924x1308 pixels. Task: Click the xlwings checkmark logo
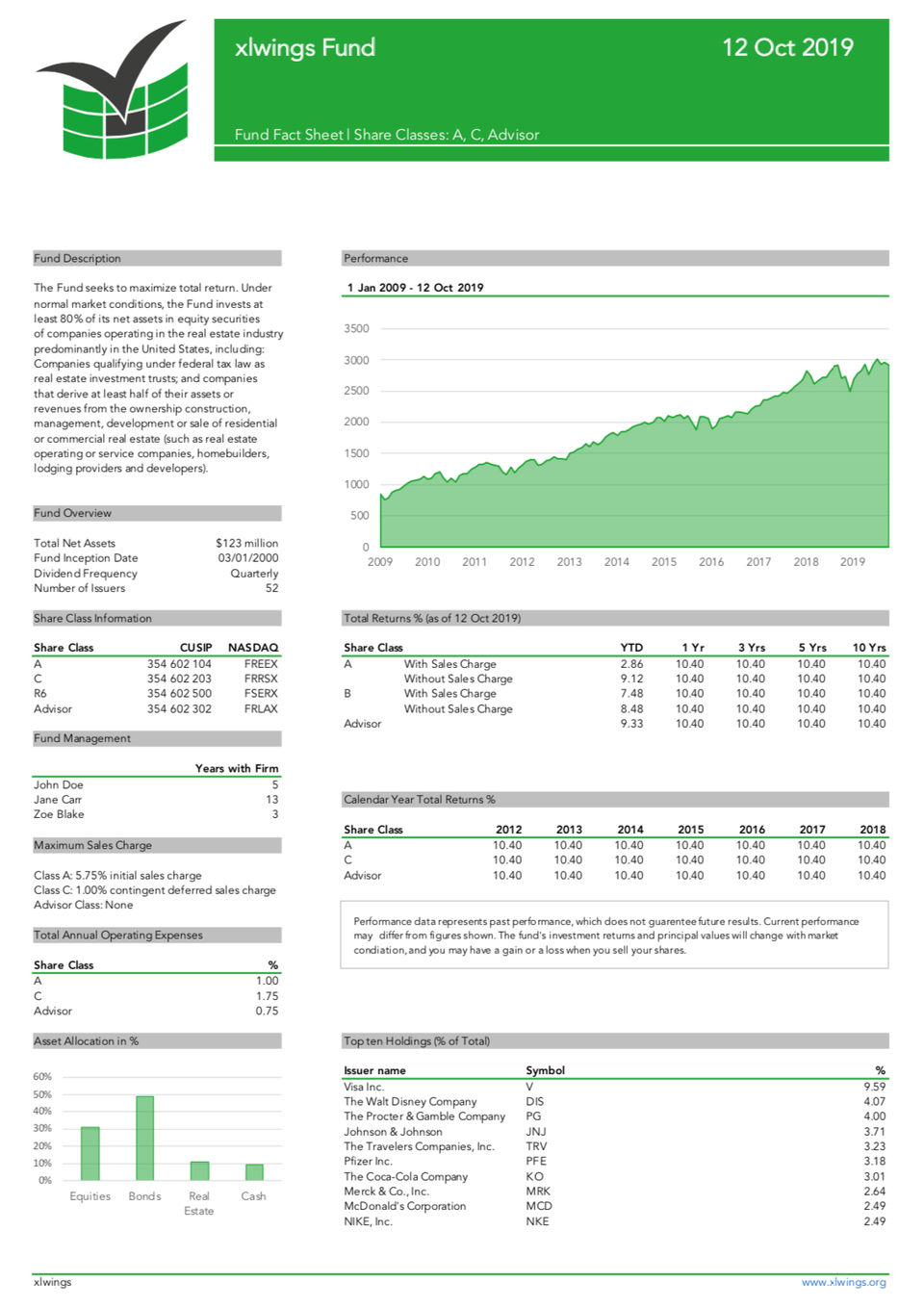[113, 89]
